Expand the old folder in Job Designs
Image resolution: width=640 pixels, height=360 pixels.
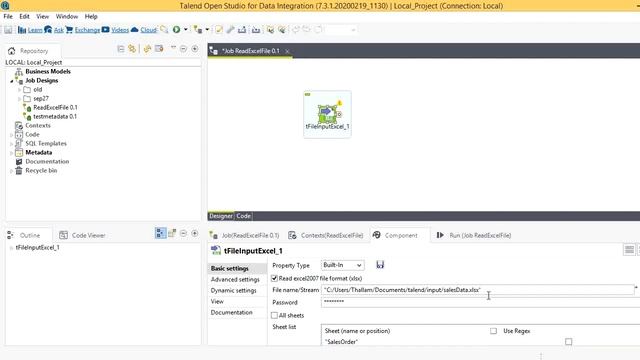click(x=19, y=90)
